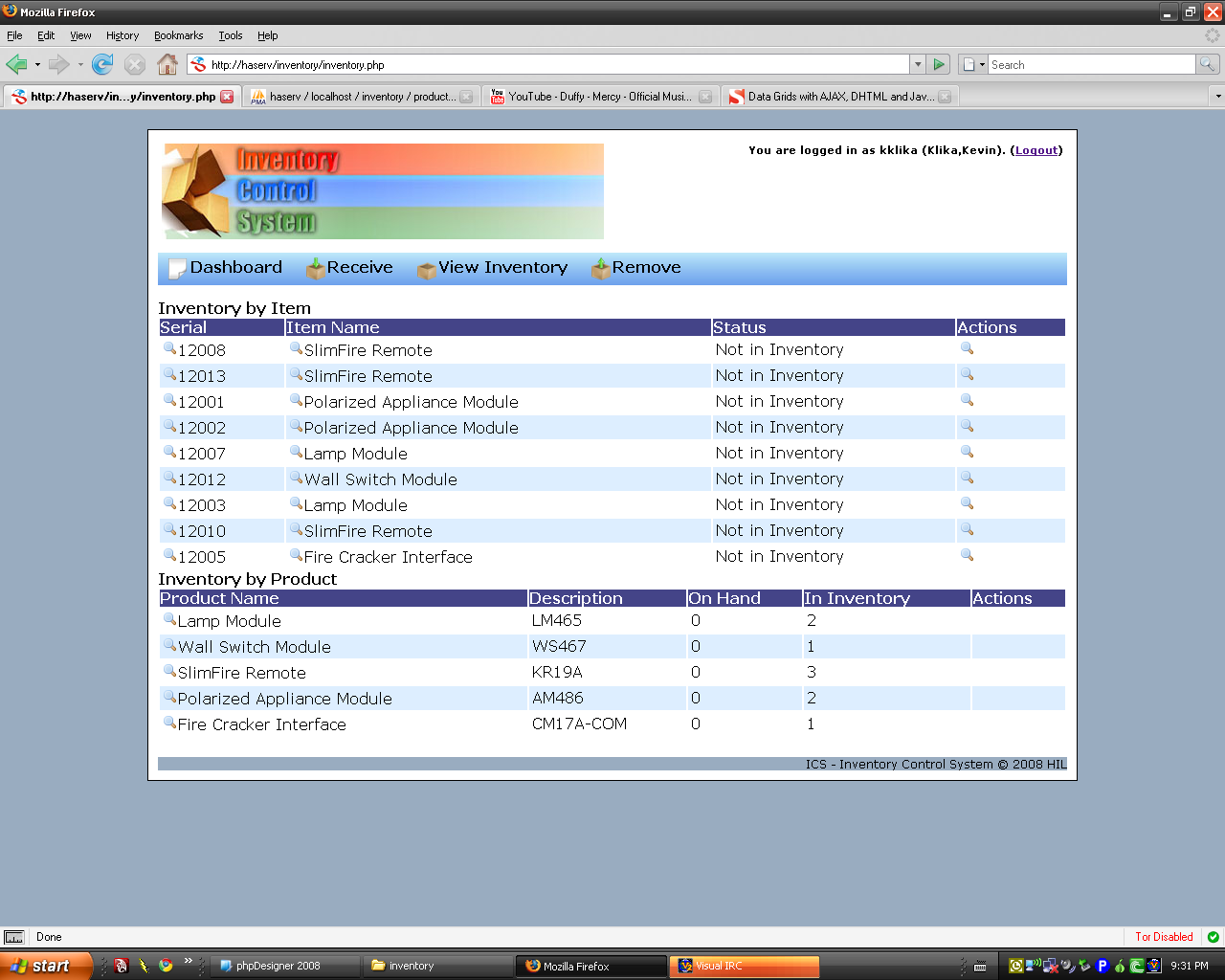This screenshot has width=1225, height=980.
Task: Open the back button history dropdown arrow
Action: tap(37, 64)
